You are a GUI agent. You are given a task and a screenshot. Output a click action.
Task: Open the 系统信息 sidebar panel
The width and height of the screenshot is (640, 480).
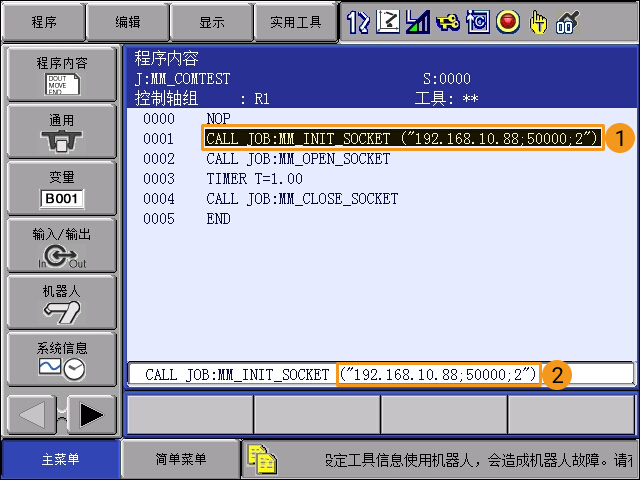tap(62, 360)
